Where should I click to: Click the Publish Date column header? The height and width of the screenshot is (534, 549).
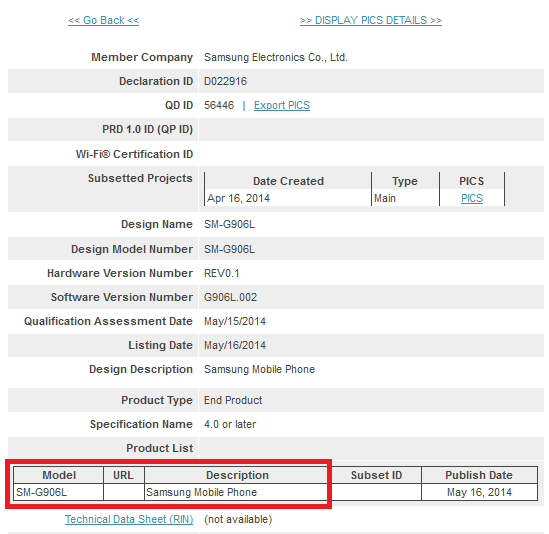pyautogui.click(x=479, y=475)
